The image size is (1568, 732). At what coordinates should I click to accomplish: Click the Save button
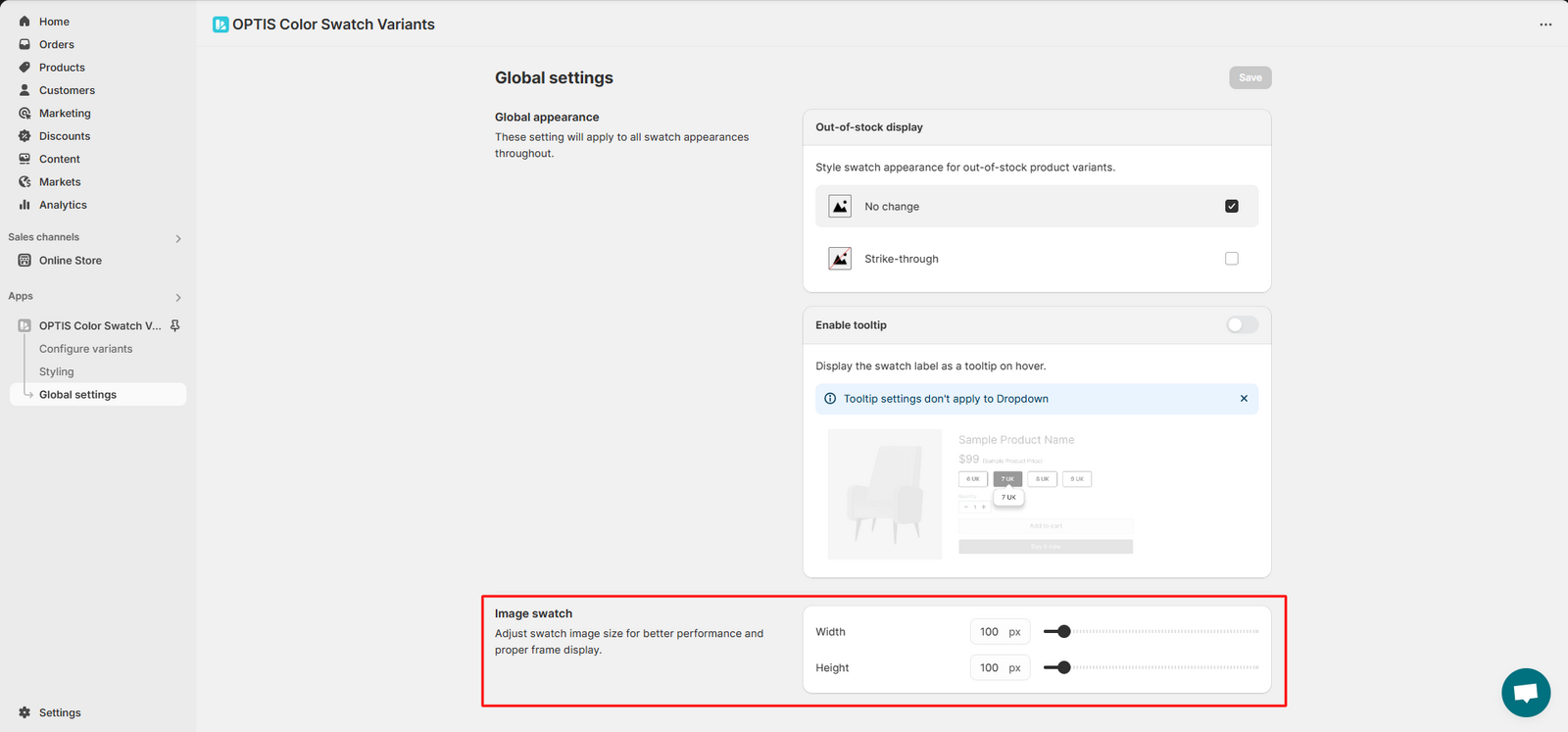1250,77
